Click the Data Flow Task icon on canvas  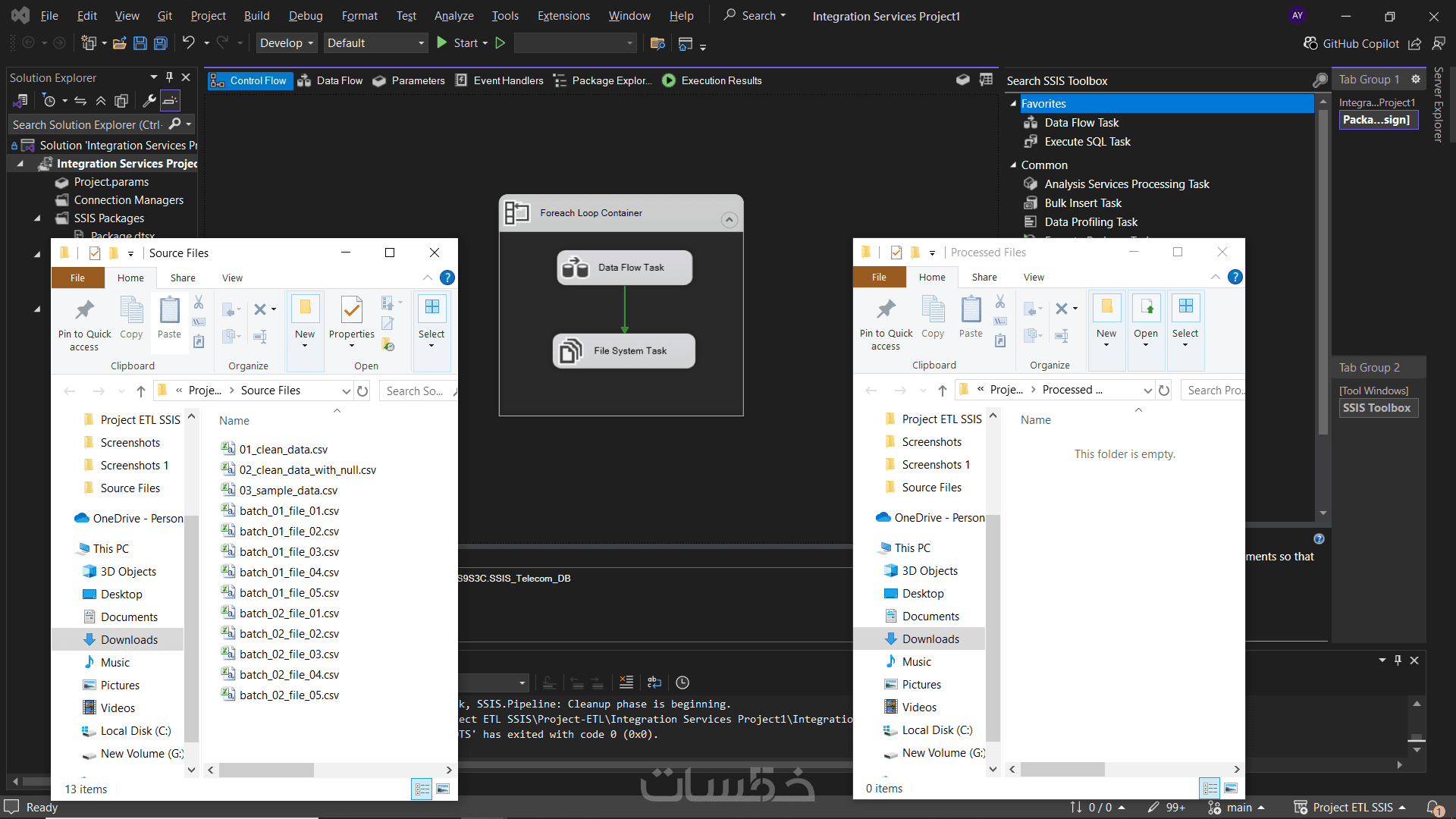(575, 268)
